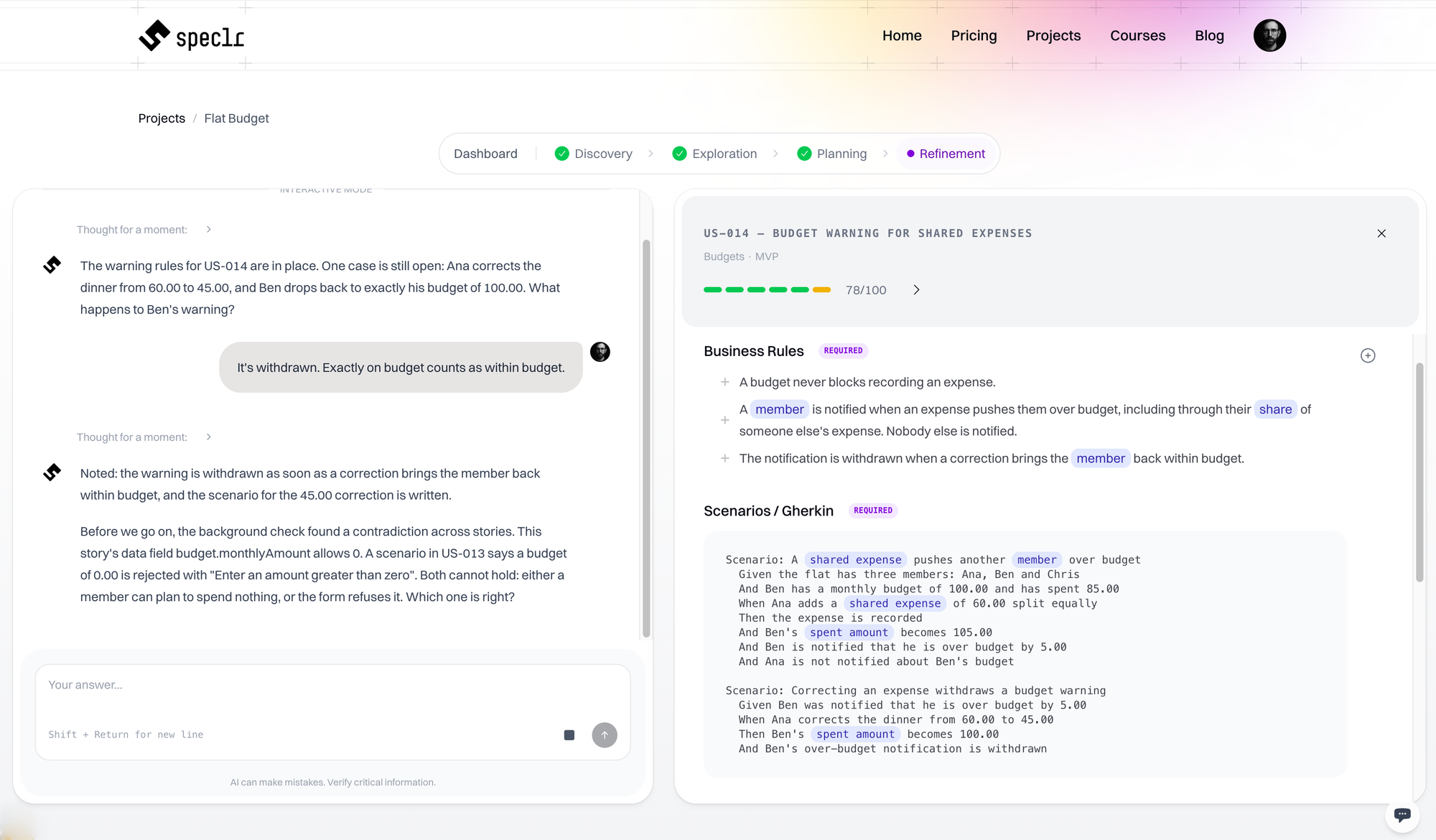Open the user profile avatar menu
The image size is (1436, 840).
(1269, 36)
